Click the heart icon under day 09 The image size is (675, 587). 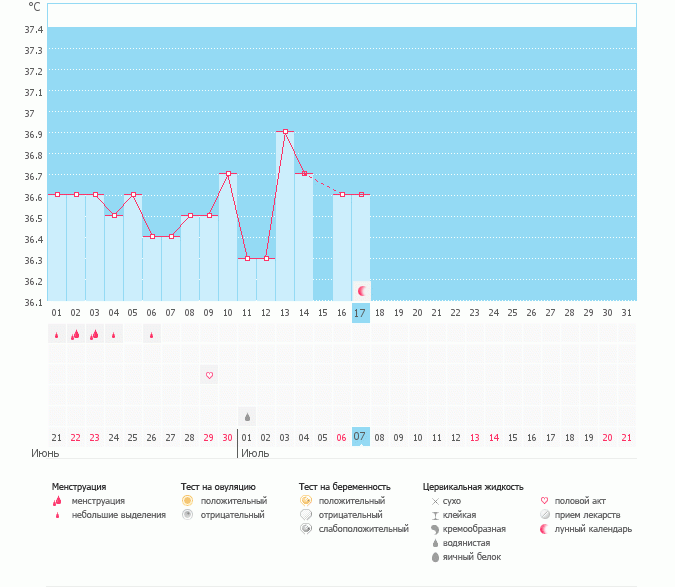[x=209, y=375]
